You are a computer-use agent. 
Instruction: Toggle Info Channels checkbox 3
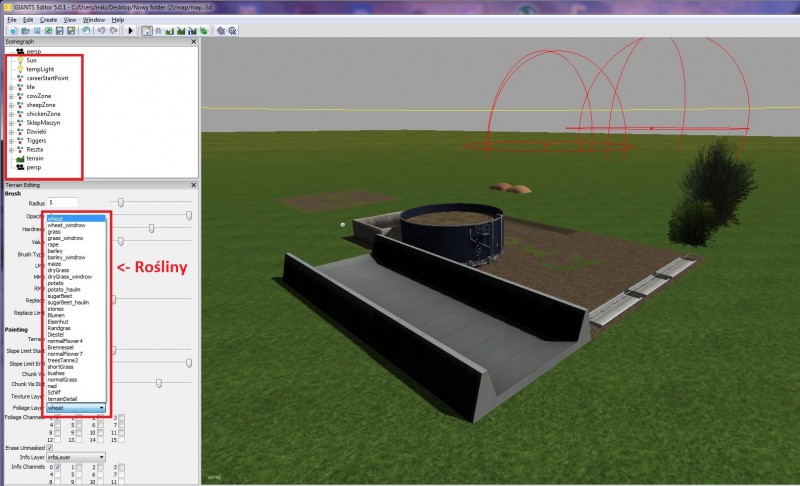pos(121,467)
